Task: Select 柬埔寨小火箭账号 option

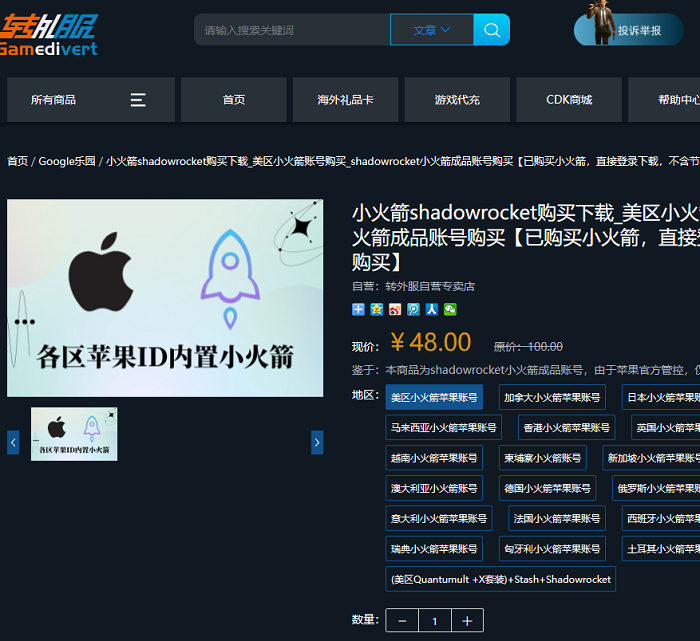Action: 543,458
